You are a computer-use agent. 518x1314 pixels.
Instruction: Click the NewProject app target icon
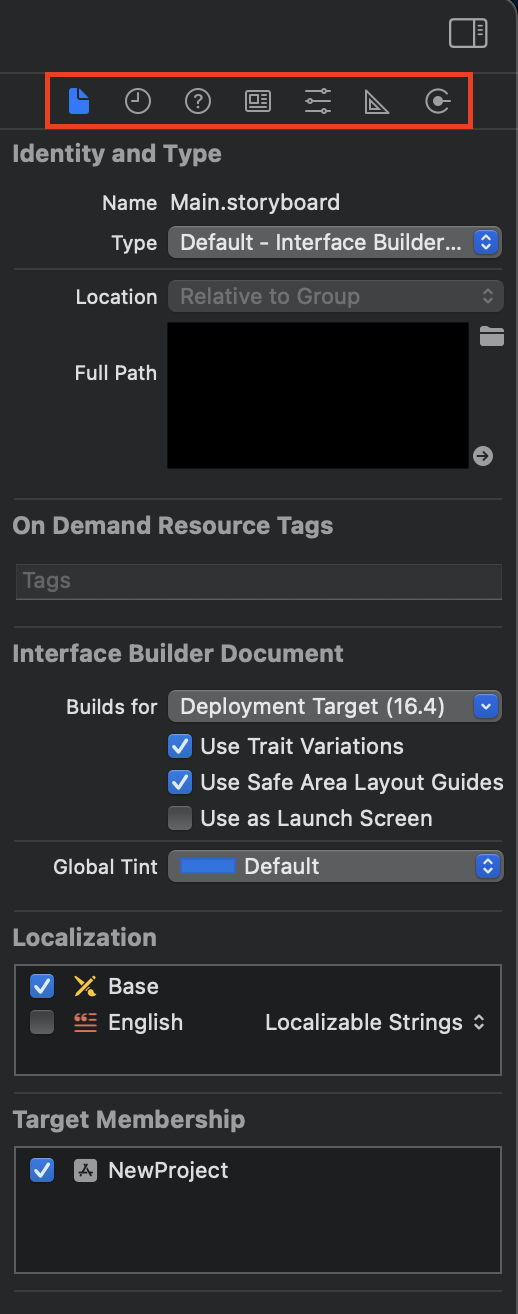(85, 1170)
